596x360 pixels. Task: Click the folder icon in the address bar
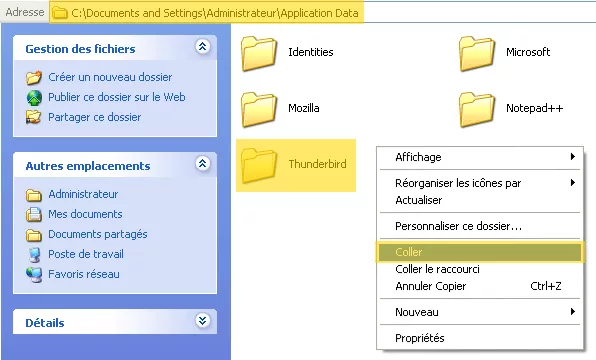pos(60,13)
